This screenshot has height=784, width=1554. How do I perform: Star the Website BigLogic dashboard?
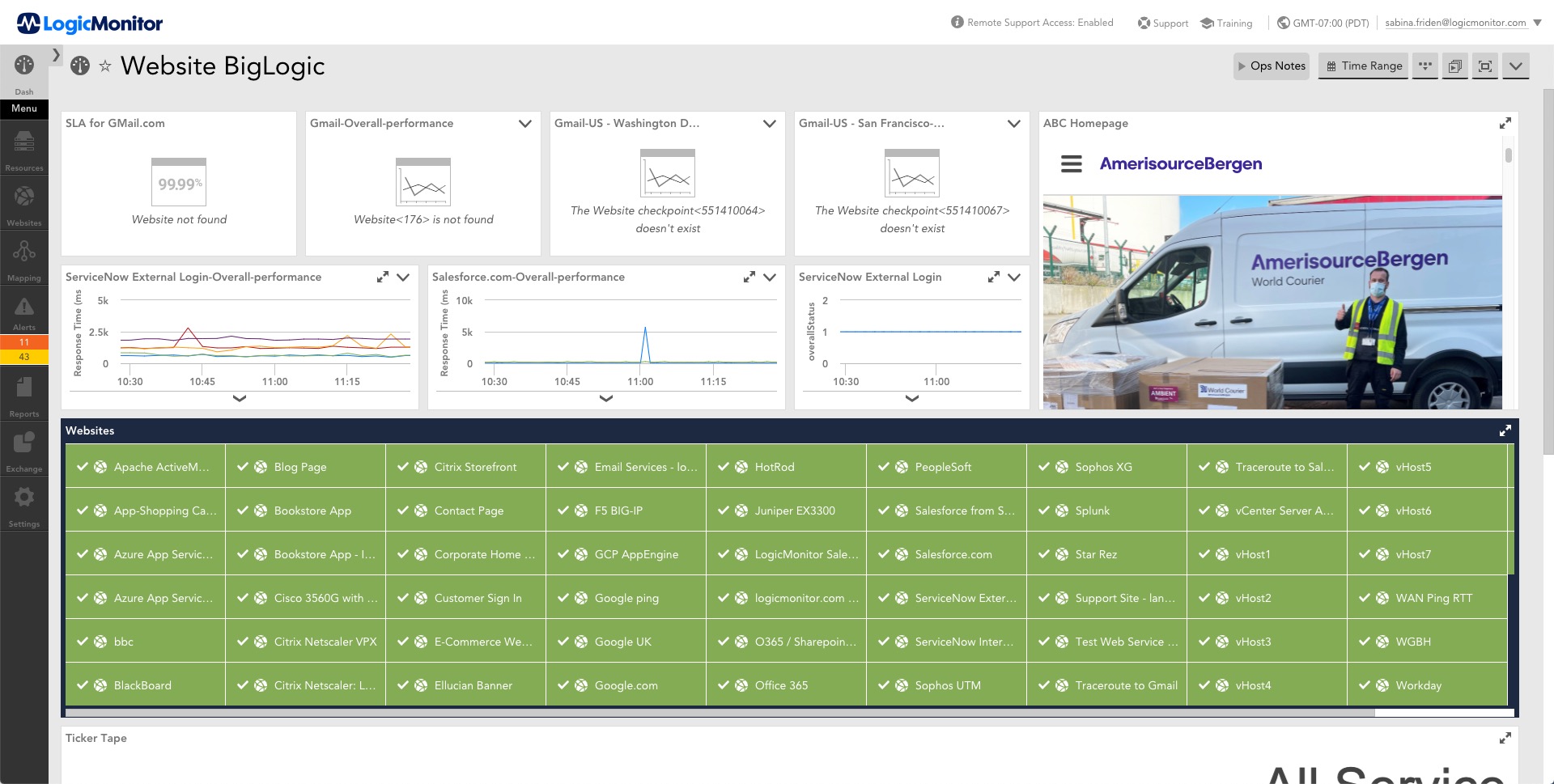tap(106, 67)
